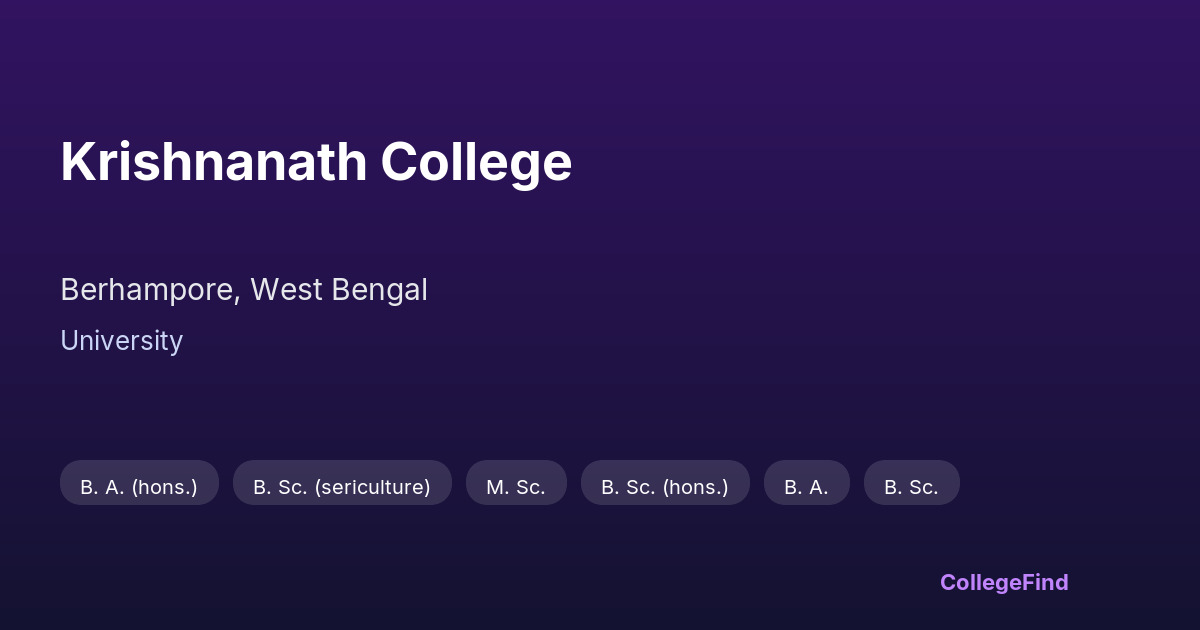Select the B. Sc. (sericulture) chip
This screenshot has height=630, width=1200.
(x=342, y=487)
